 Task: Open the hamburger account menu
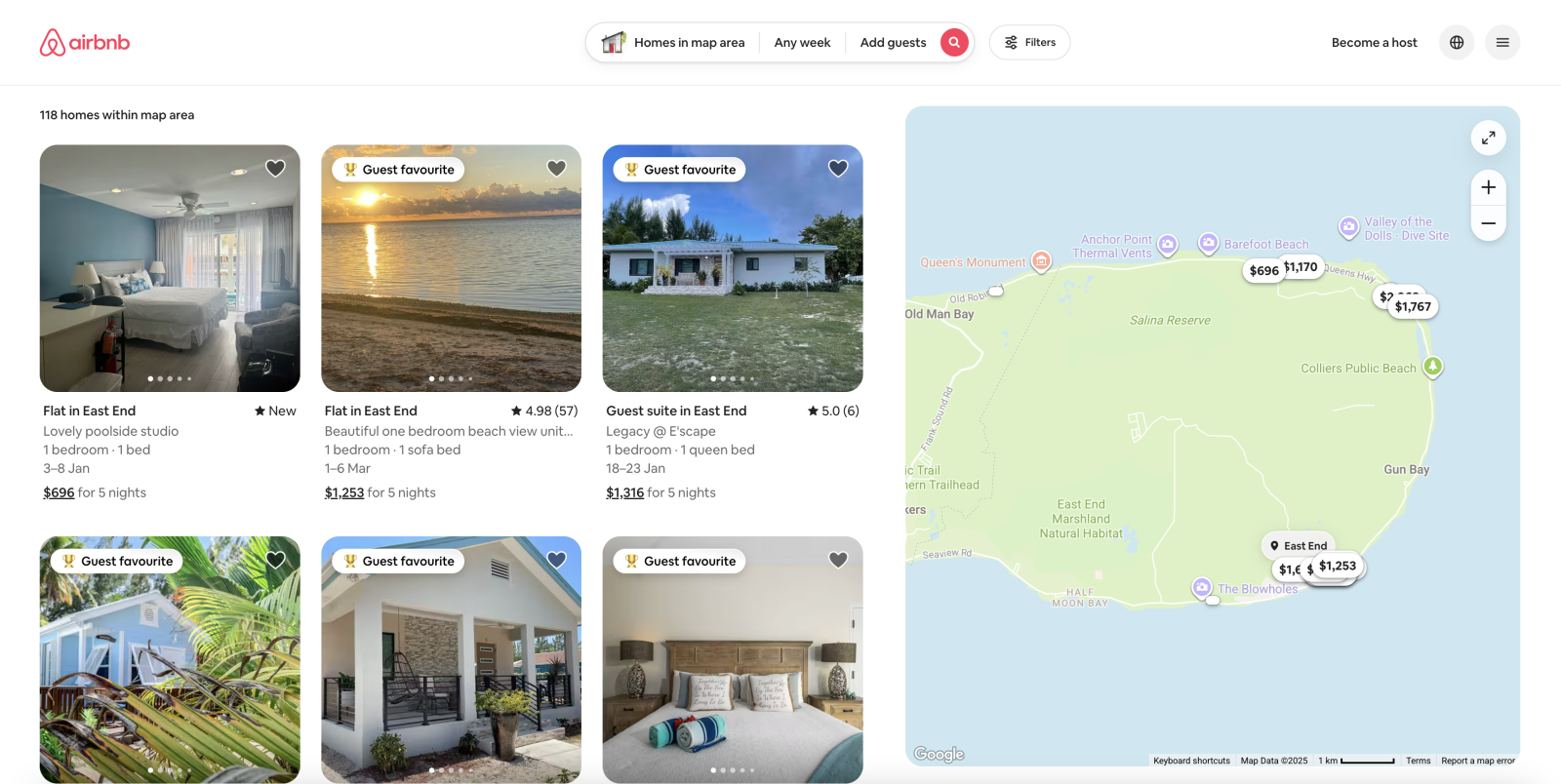1502,42
